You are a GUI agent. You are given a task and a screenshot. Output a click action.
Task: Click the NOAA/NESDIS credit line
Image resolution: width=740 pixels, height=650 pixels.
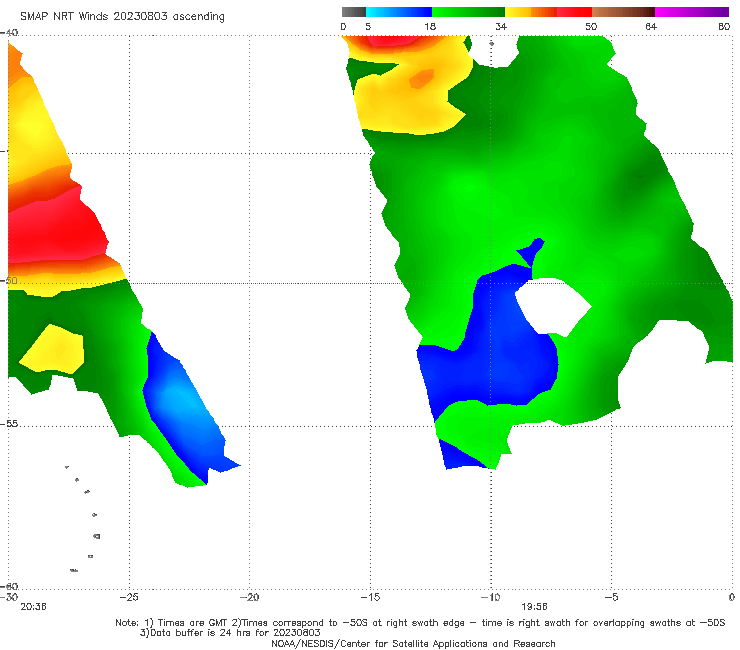(413, 644)
